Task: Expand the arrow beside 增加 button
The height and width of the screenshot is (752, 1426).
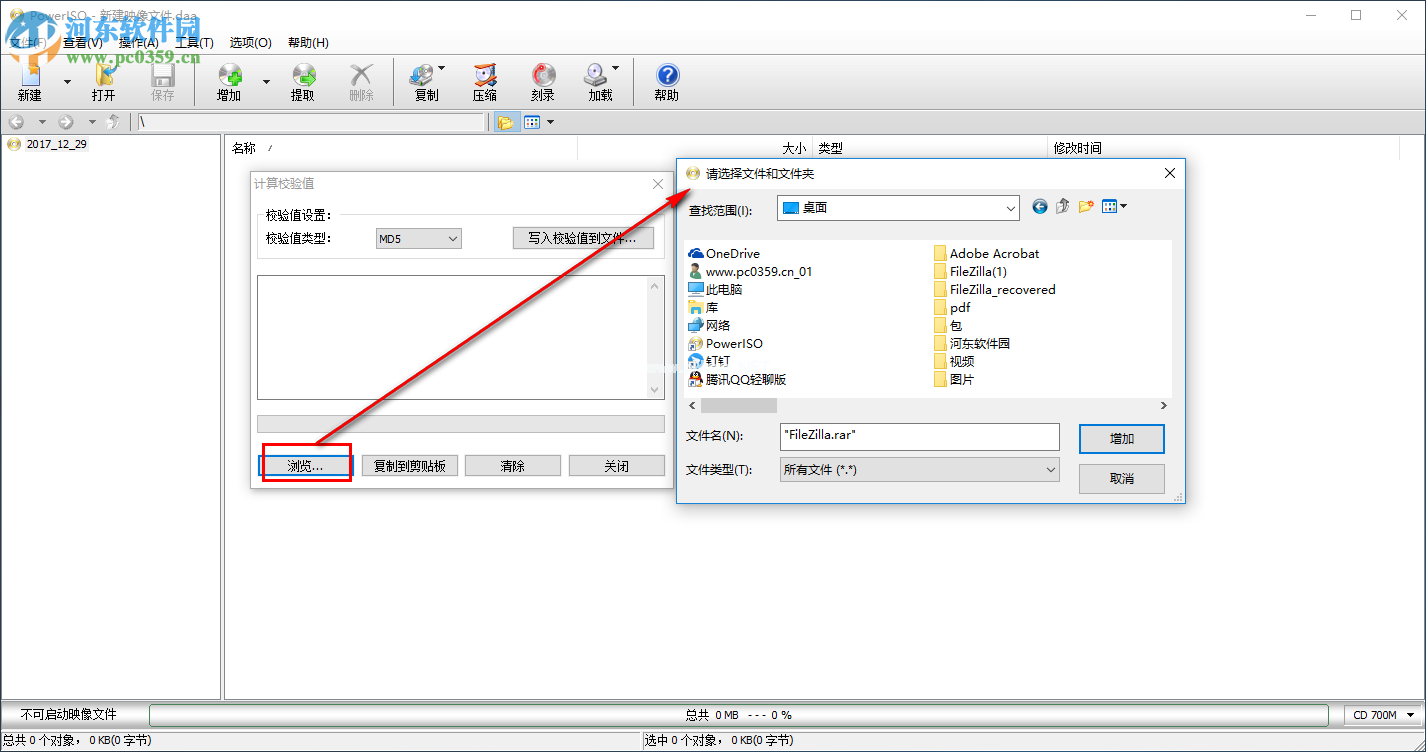Action: coord(266,82)
